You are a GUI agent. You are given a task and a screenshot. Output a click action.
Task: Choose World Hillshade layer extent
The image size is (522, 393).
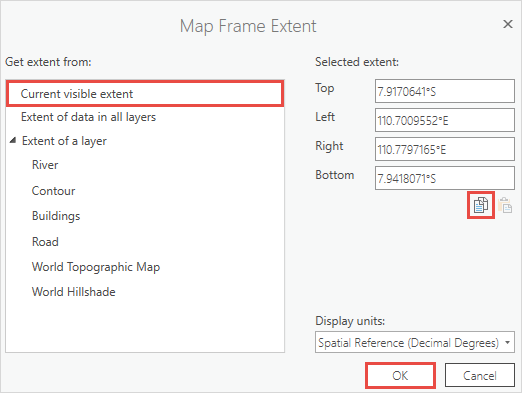point(73,292)
